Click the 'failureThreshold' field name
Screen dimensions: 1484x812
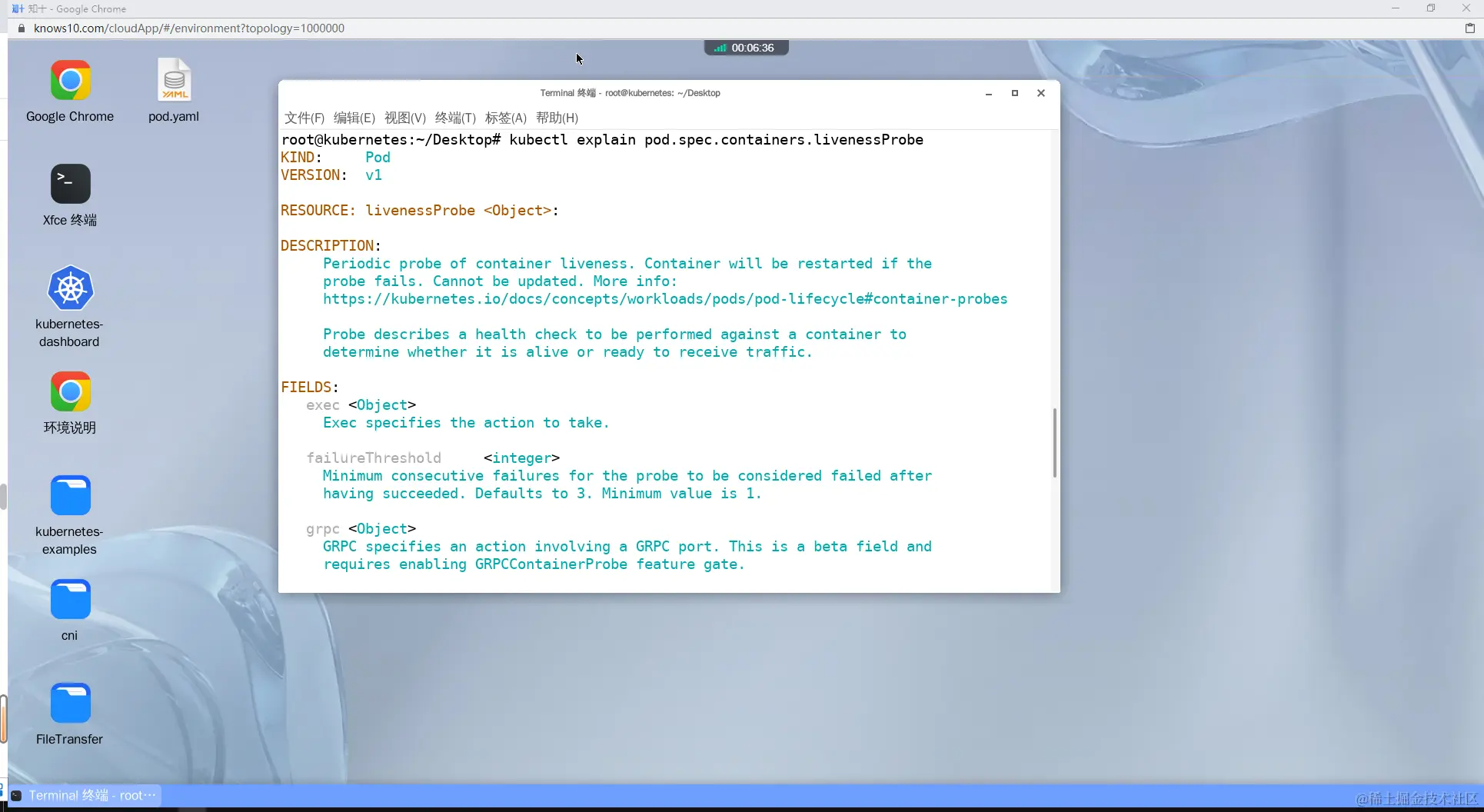pos(374,458)
